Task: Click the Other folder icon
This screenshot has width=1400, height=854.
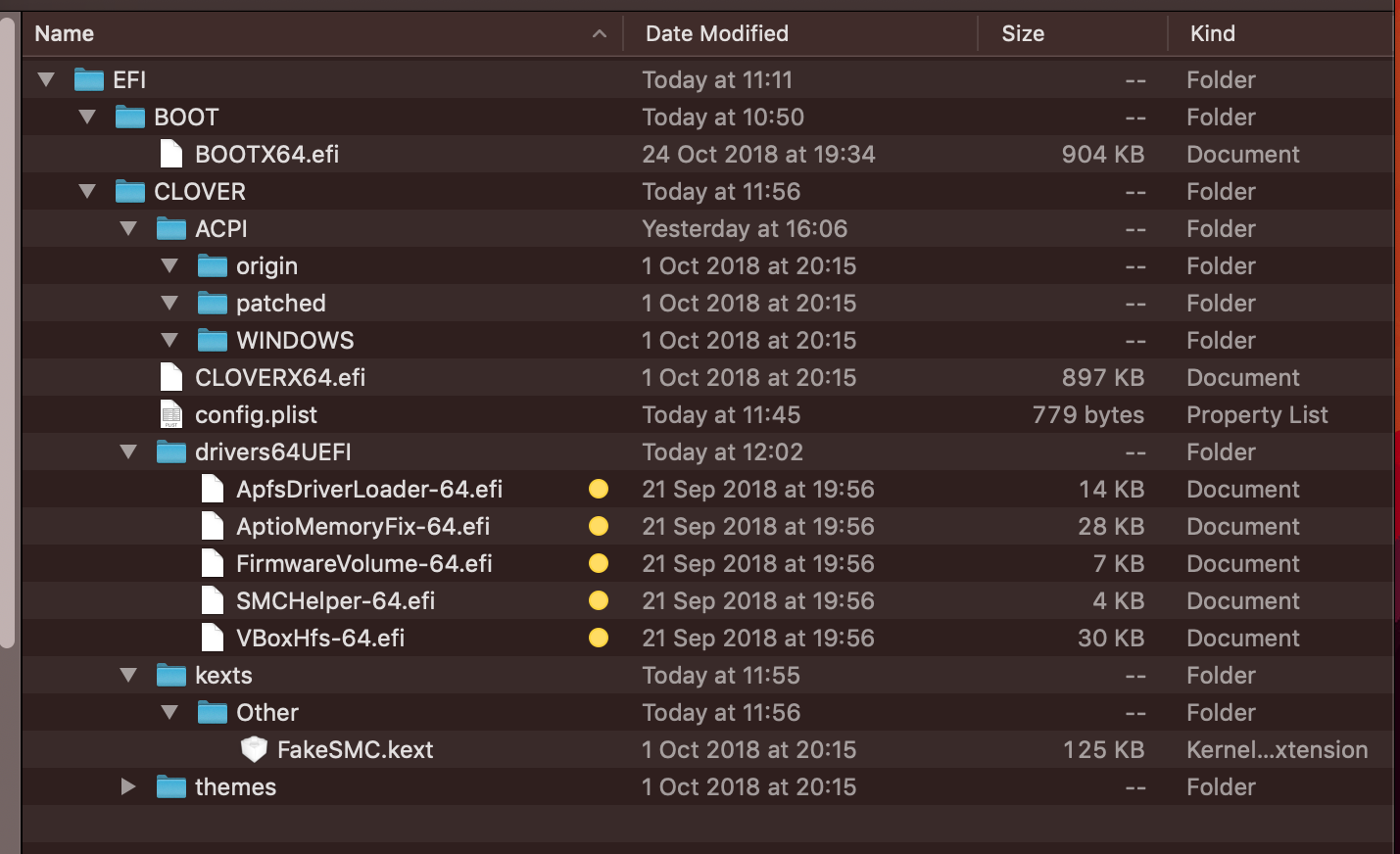Action: coord(213,712)
